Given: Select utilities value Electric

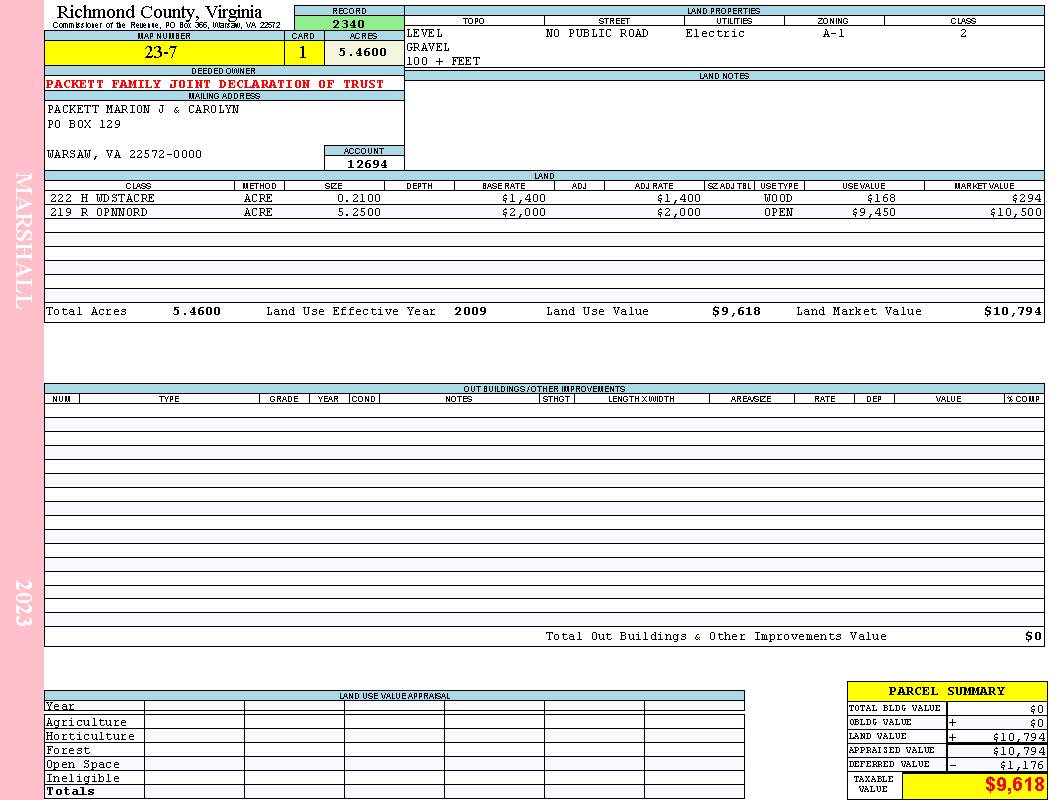Looking at the screenshot, I should point(715,33).
